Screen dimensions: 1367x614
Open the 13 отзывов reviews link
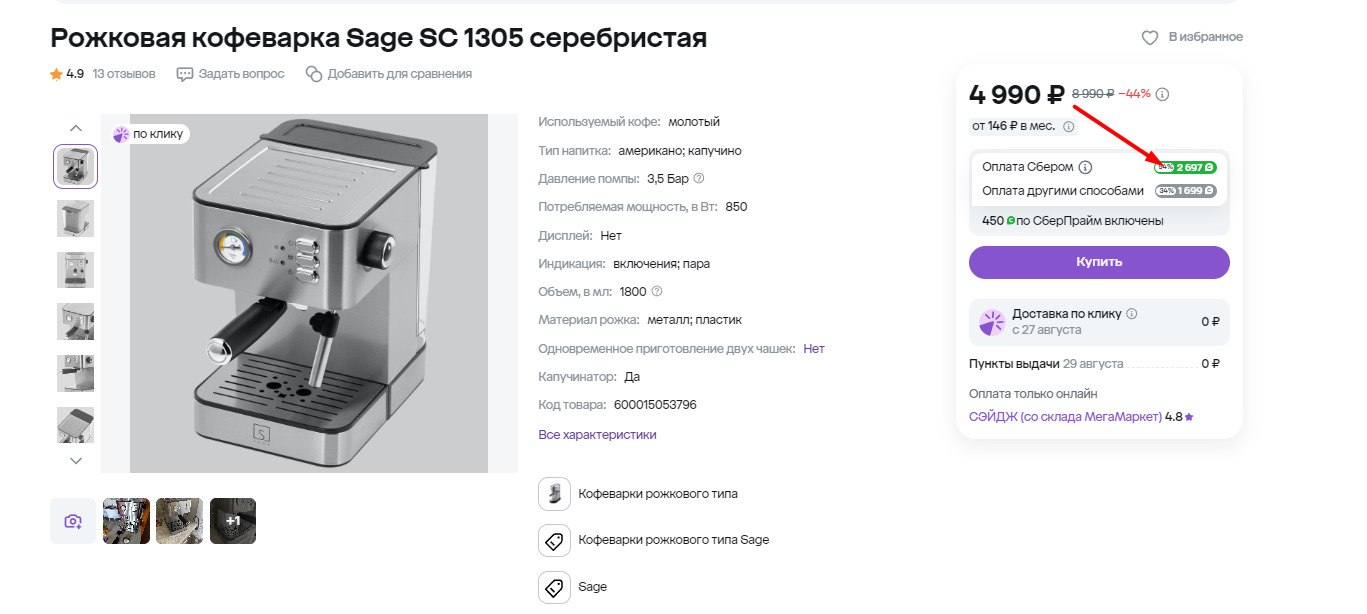point(124,74)
